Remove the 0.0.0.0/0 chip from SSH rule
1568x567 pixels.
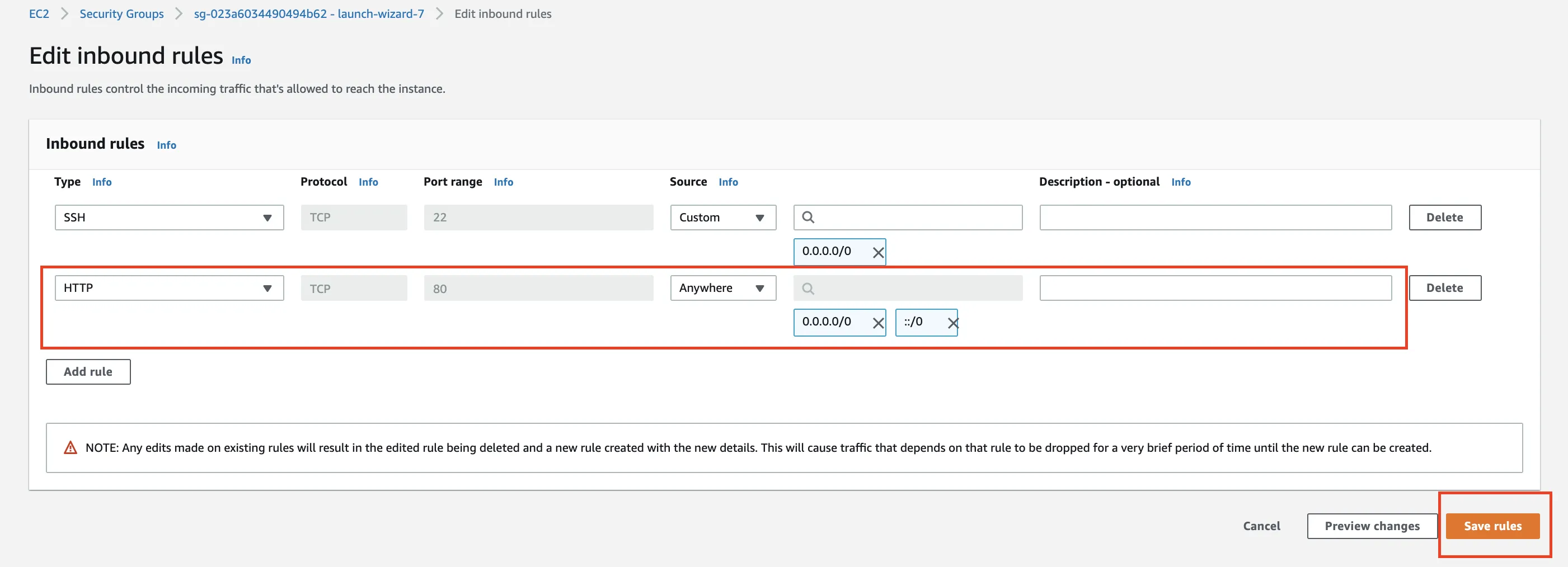[878, 253]
